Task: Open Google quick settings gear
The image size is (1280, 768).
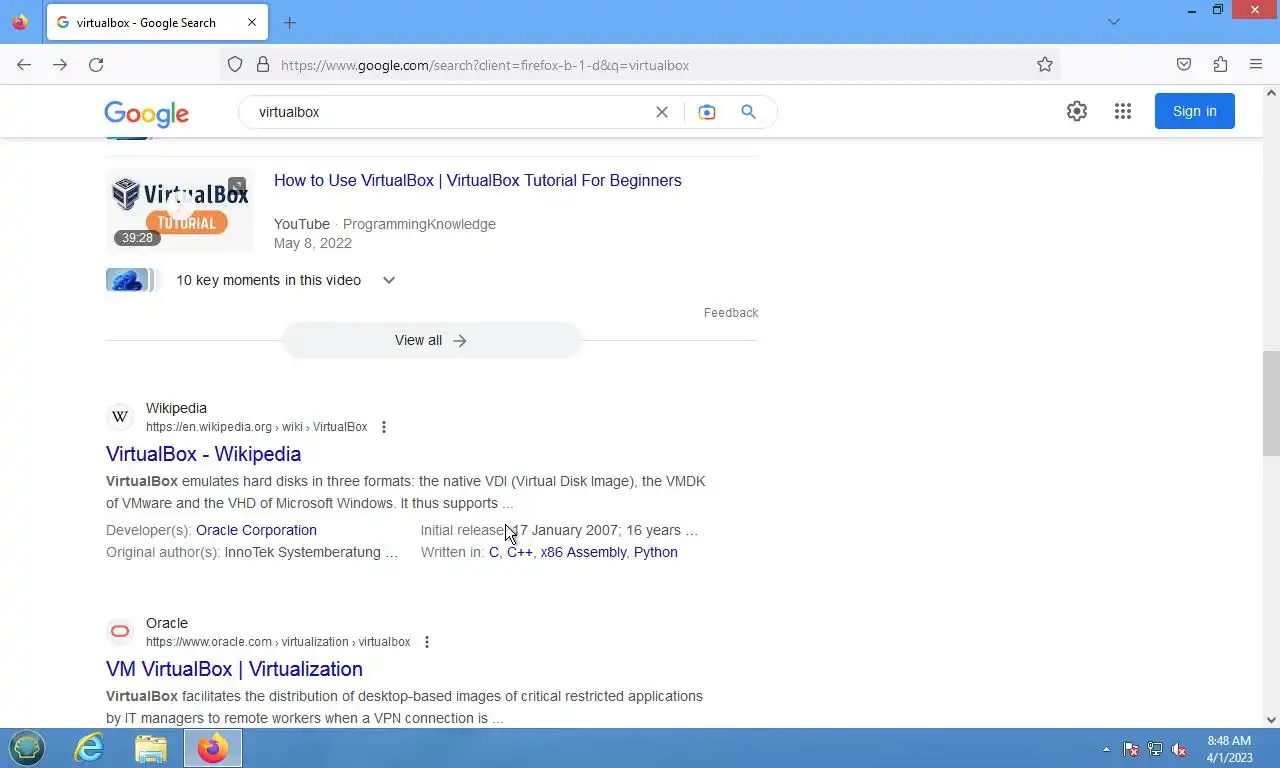Action: tap(1077, 111)
